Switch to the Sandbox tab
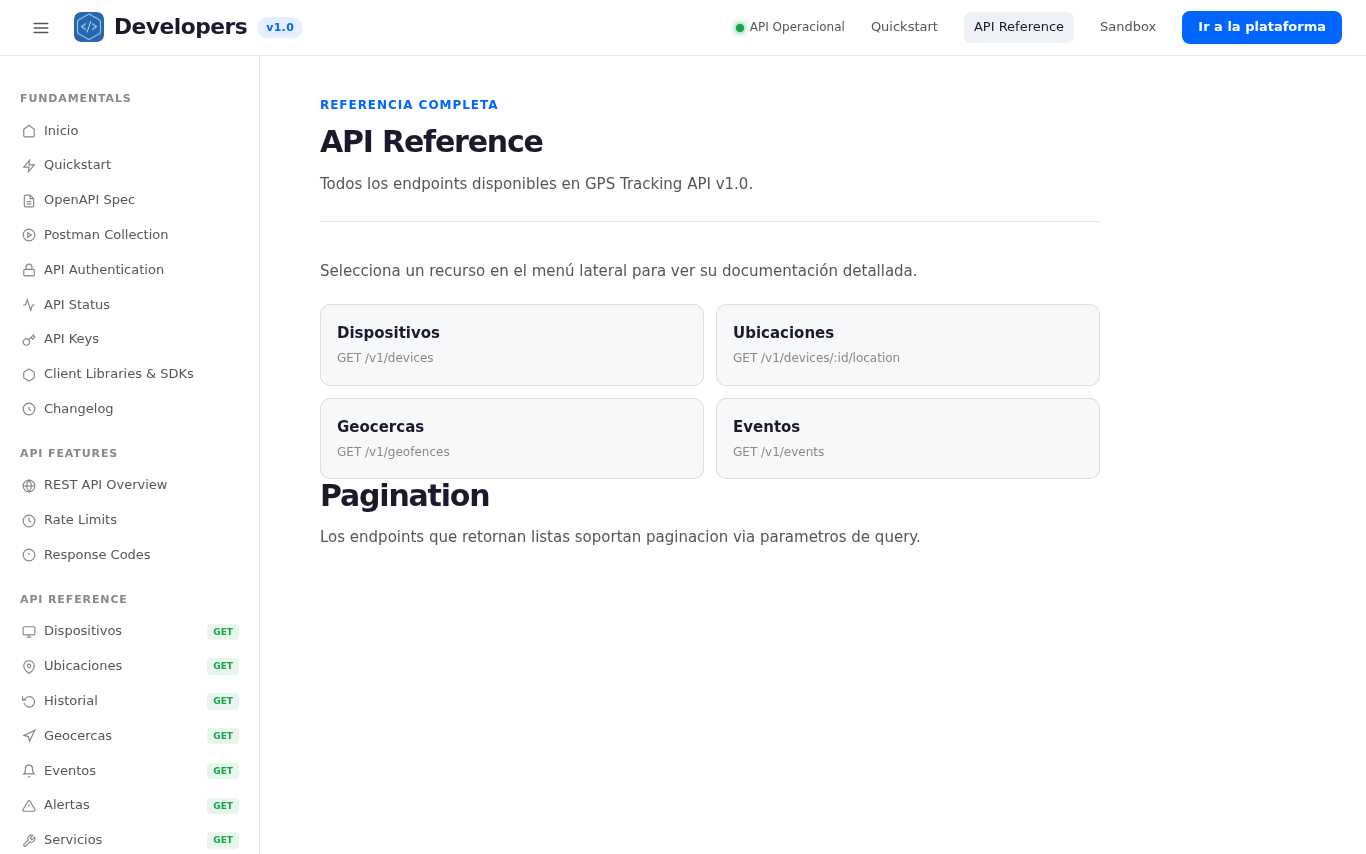The height and width of the screenshot is (854, 1366). coord(1128,27)
